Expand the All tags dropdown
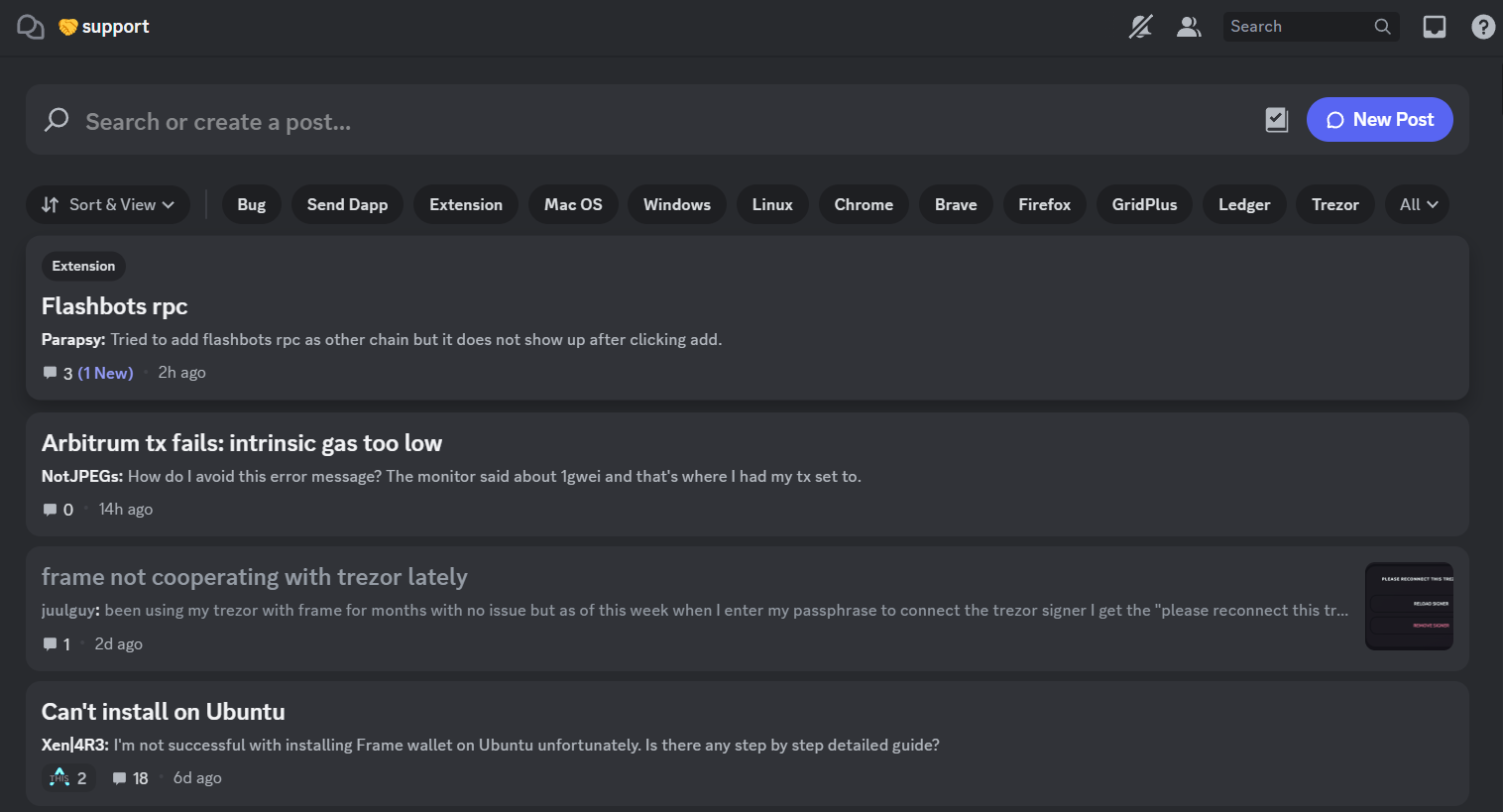Image resolution: width=1503 pixels, height=812 pixels. pyautogui.click(x=1419, y=204)
